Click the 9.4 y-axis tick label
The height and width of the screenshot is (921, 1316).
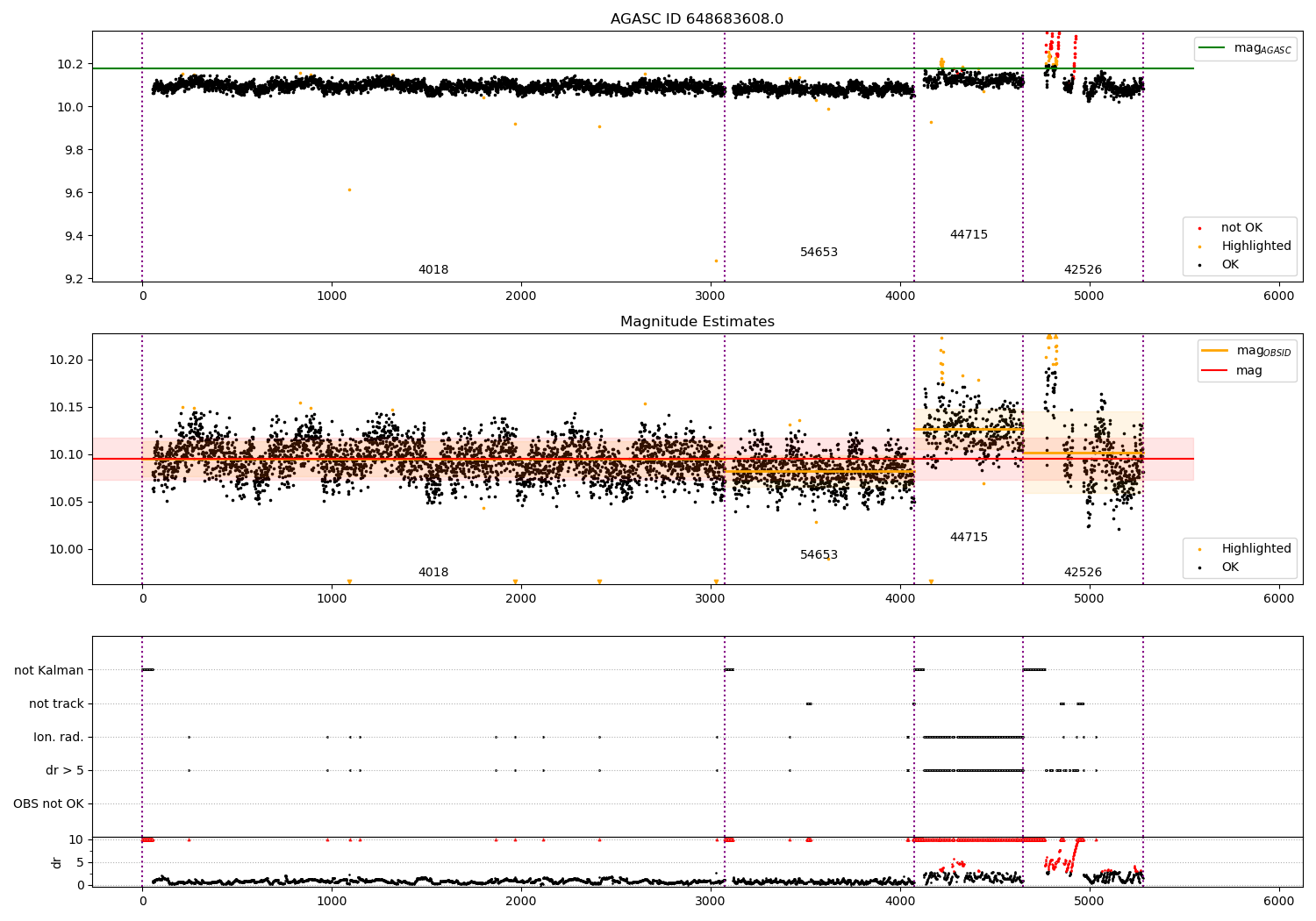72,236
